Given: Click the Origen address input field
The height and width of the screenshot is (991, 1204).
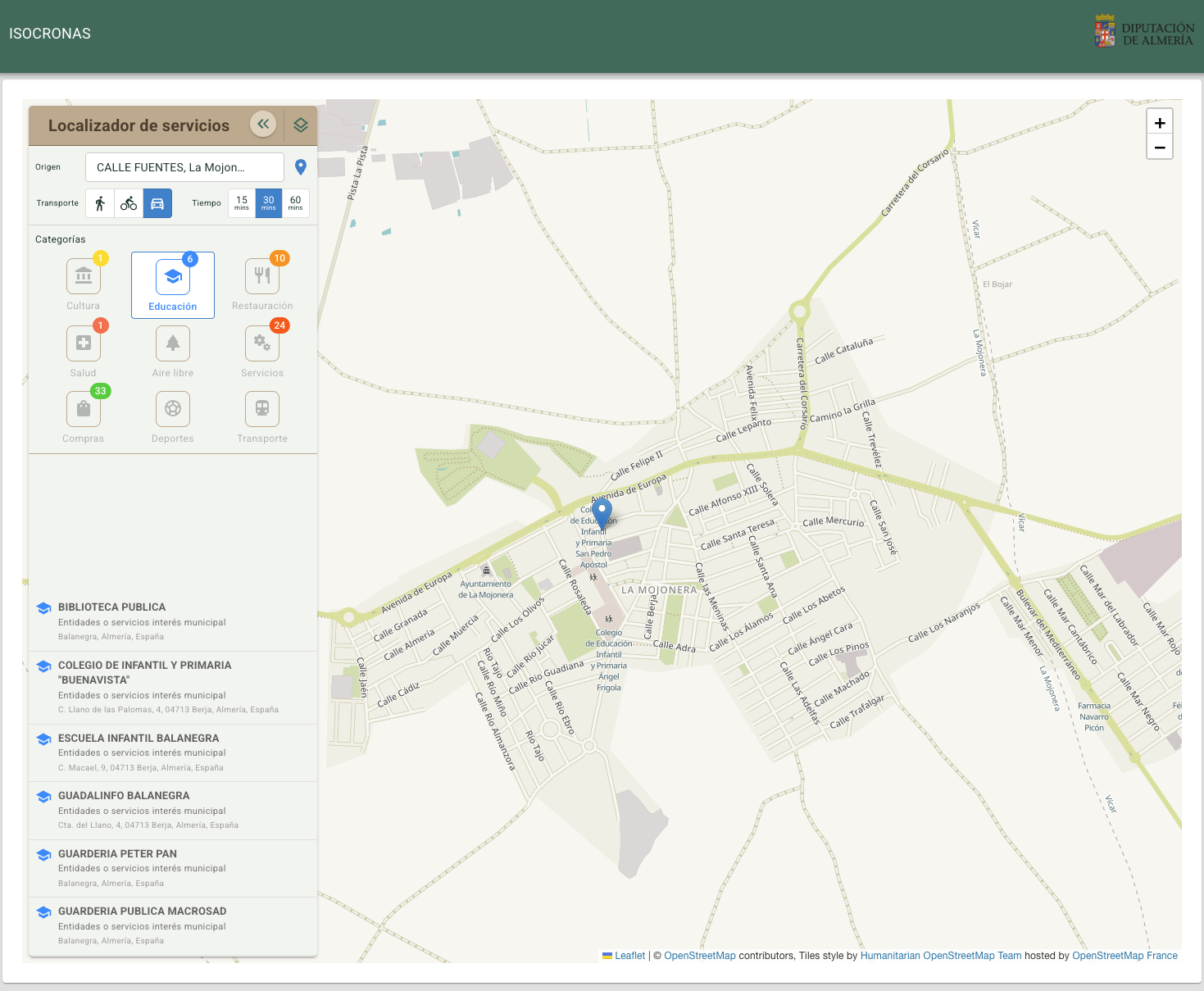Looking at the screenshot, I should pyautogui.click(x=184, y=167).
